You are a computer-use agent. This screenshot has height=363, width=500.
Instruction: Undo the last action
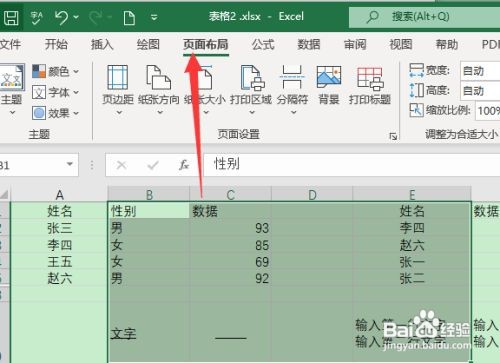point(62,17)
